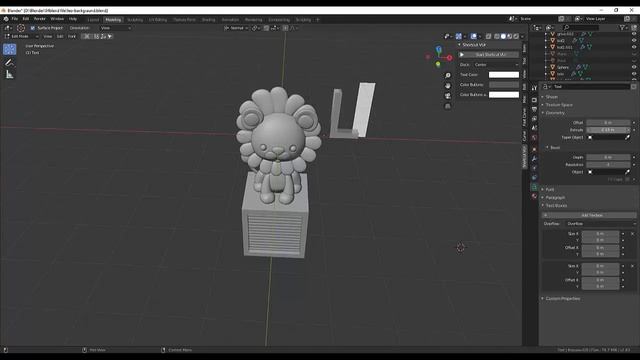Activate the cursor select tool
Screen dimensions: 640x360
pyautogui.click(x=9, y=49)
